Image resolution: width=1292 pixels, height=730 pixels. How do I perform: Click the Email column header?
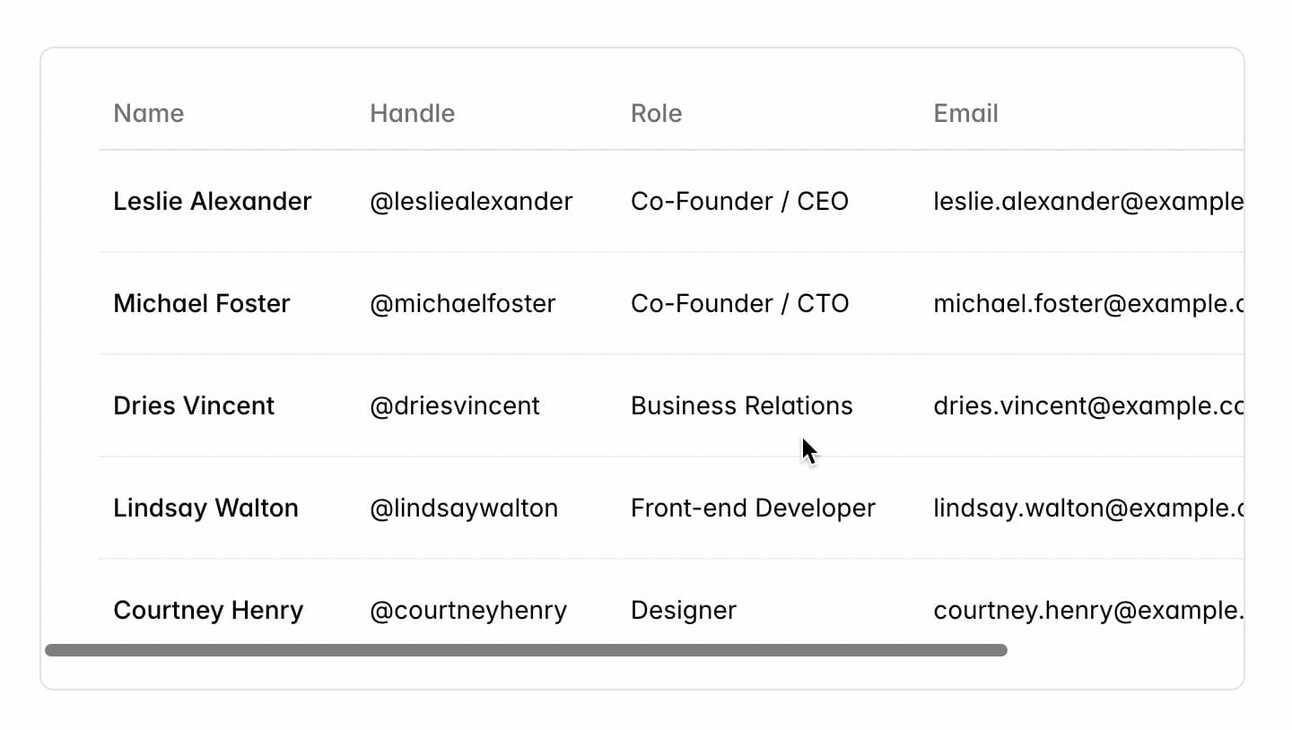[x=966, y=113]
